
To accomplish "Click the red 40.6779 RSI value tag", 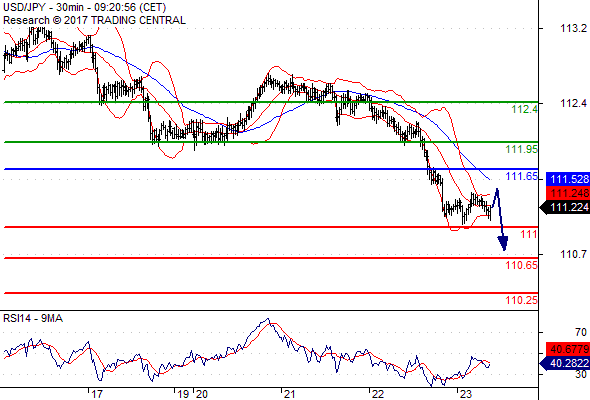I will click(x=567, y=349).
